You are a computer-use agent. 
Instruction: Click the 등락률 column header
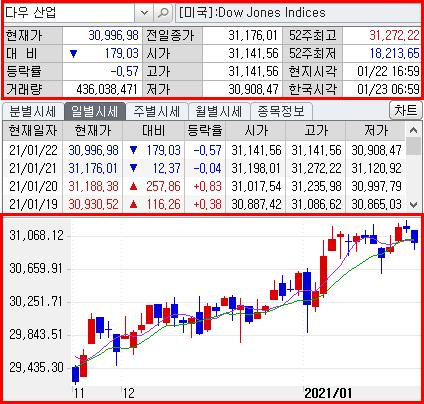tap(205, 131)
